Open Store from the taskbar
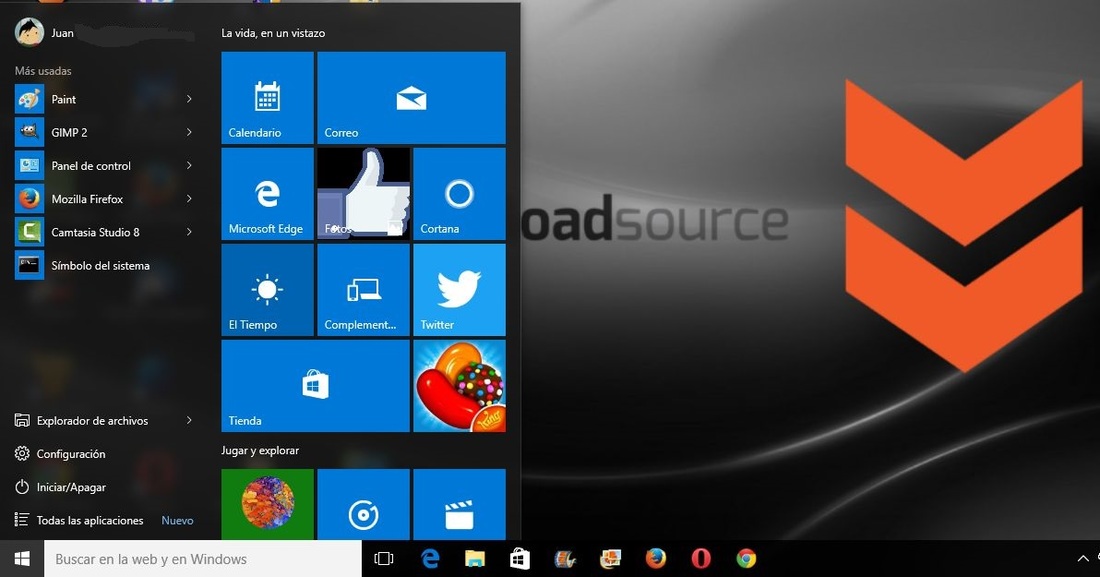This screenshot has width=1100, height=577. coord(520,559)
